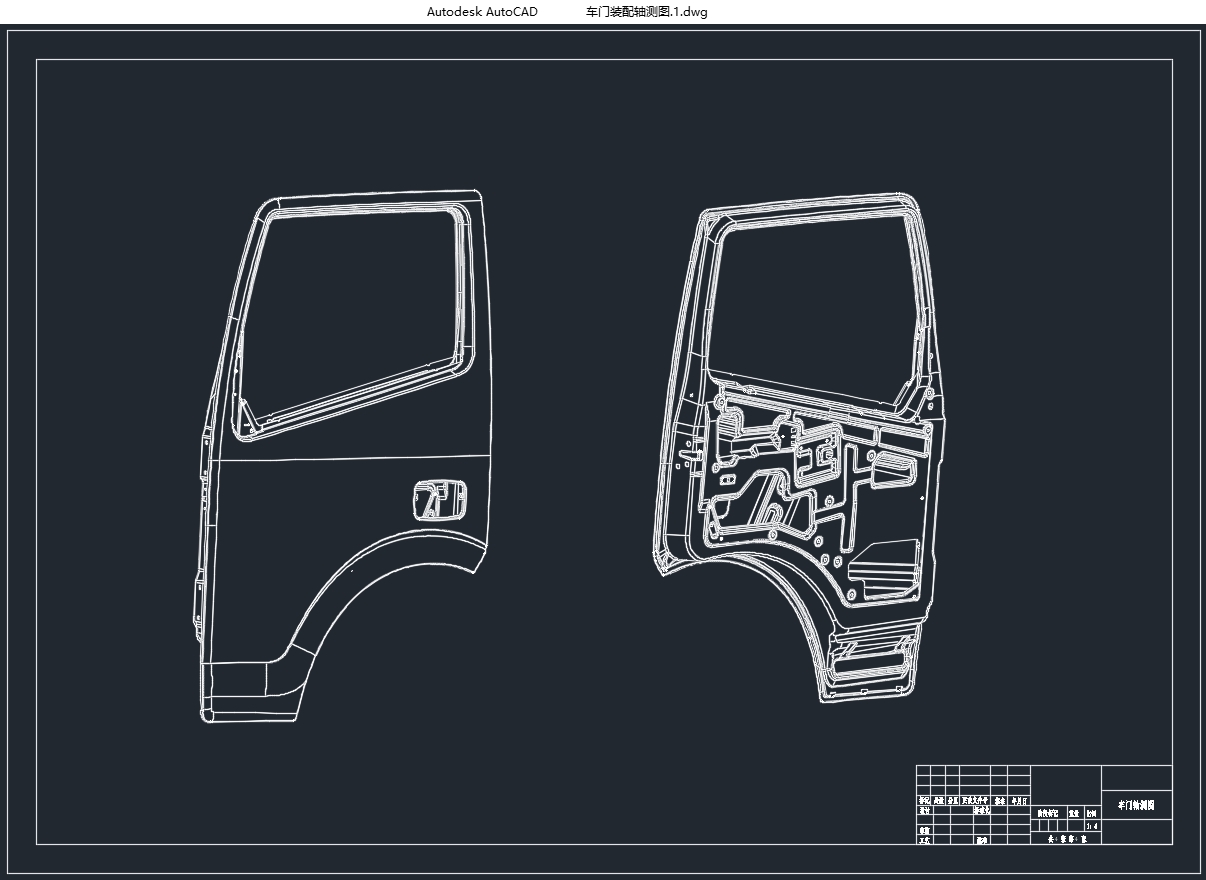The height and width of the screenshot is (880, 1206).
Task: Click the exterior door handle on left door
Action: (x=440, y=498)
